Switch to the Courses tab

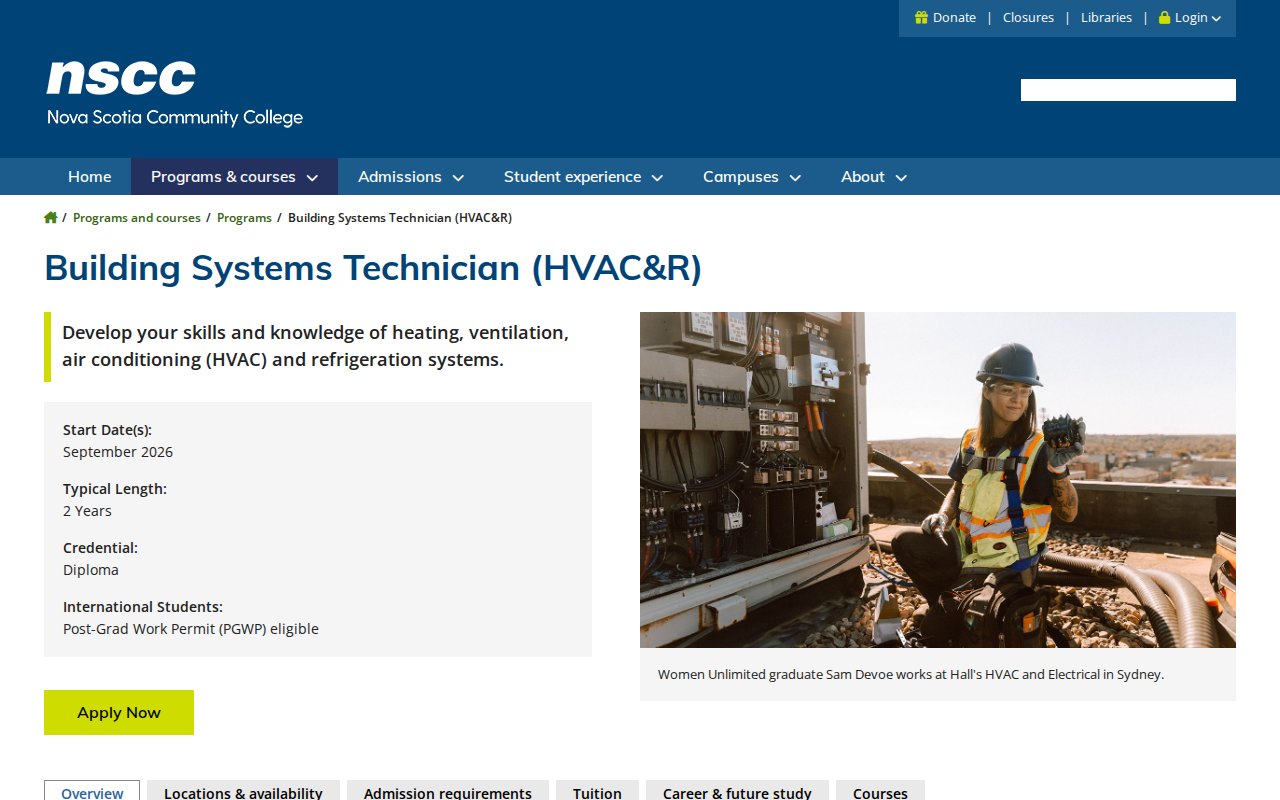click(x=880, y=792)
